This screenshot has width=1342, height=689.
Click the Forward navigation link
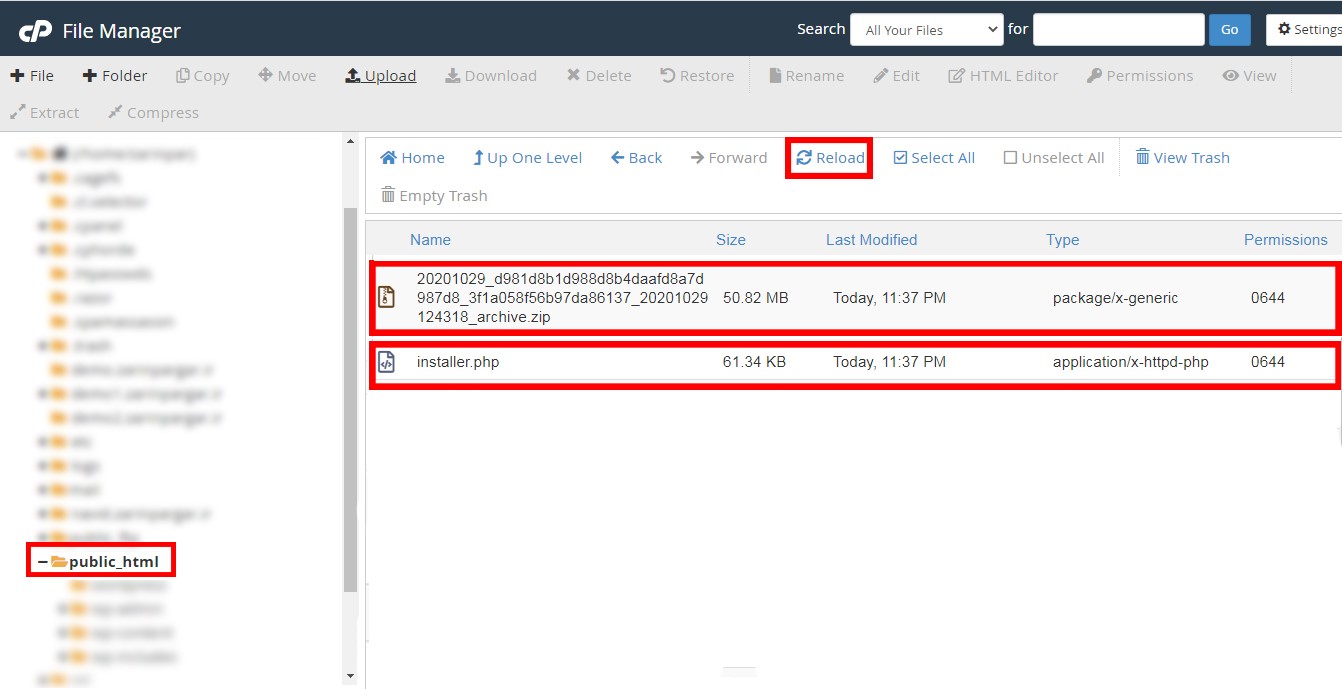[x=728, y=158]
